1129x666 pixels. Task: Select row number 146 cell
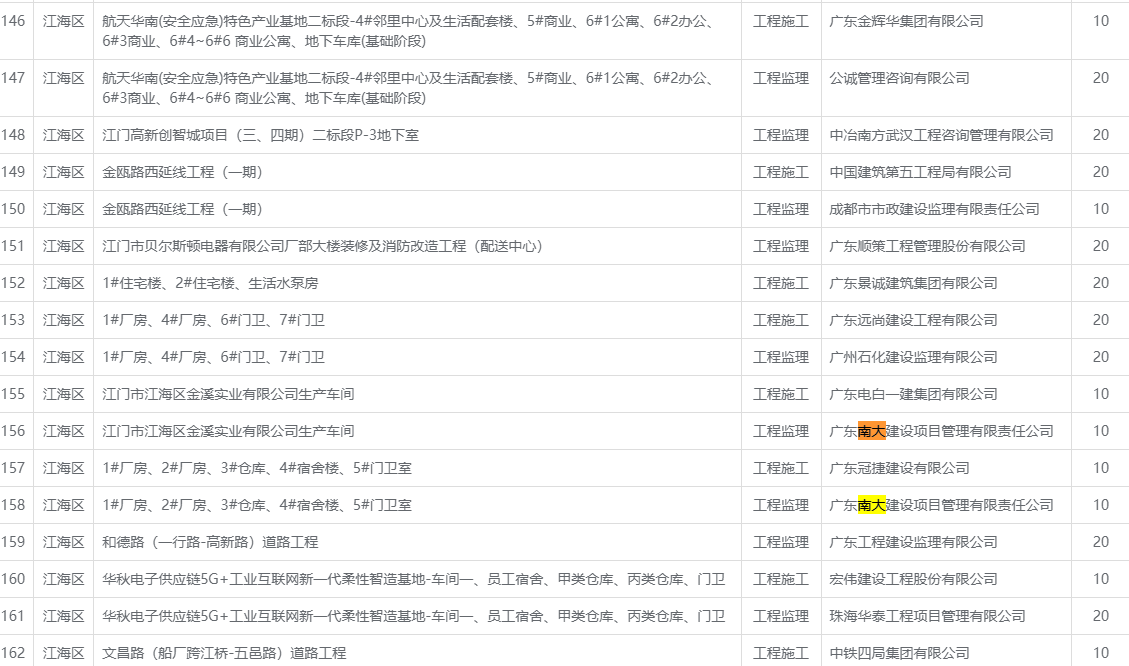(x=14, y=21)
